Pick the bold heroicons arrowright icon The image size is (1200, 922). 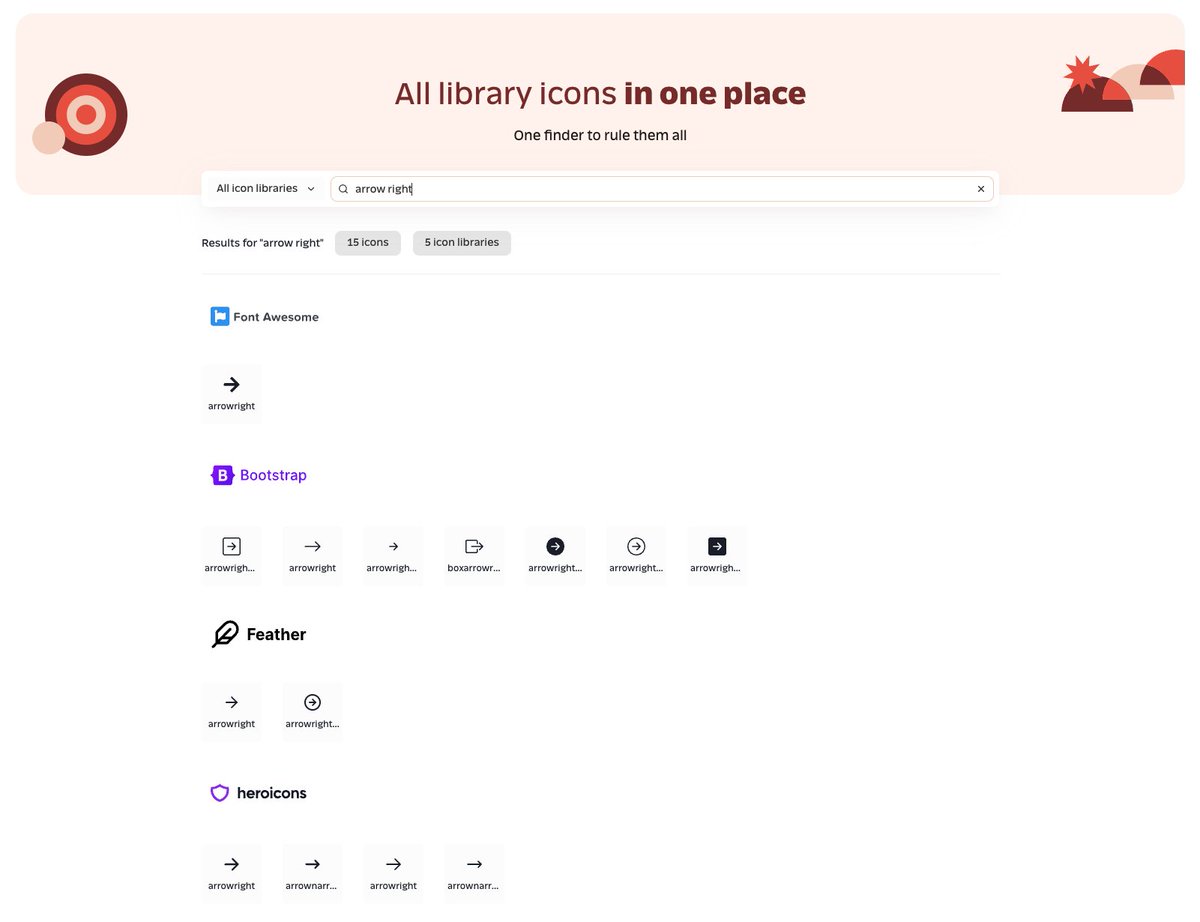click(x=231, y=873)
